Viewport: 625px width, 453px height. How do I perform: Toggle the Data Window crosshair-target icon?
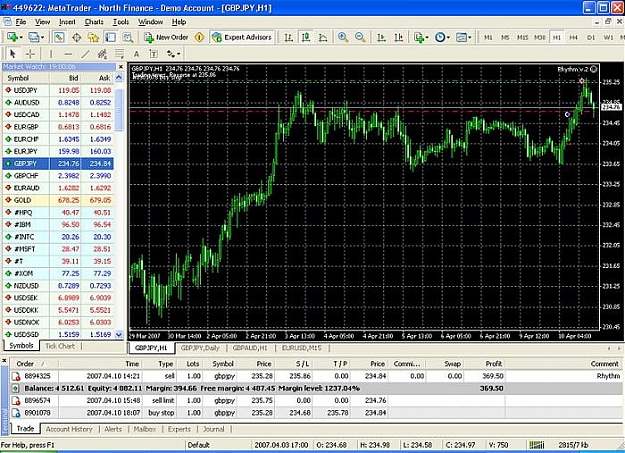(77, 37)
